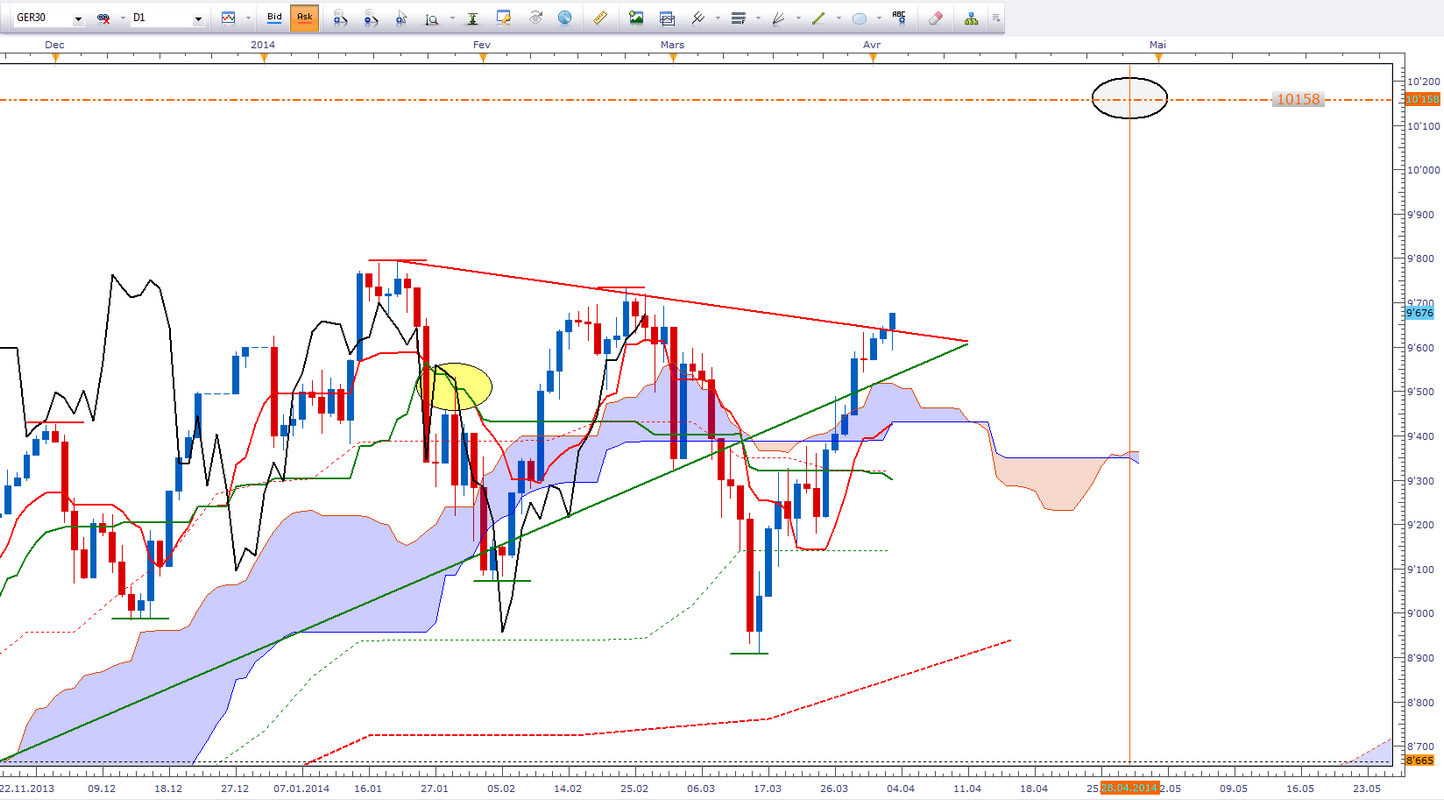
Task: Toggle the Ask price display
Action: 305,18
